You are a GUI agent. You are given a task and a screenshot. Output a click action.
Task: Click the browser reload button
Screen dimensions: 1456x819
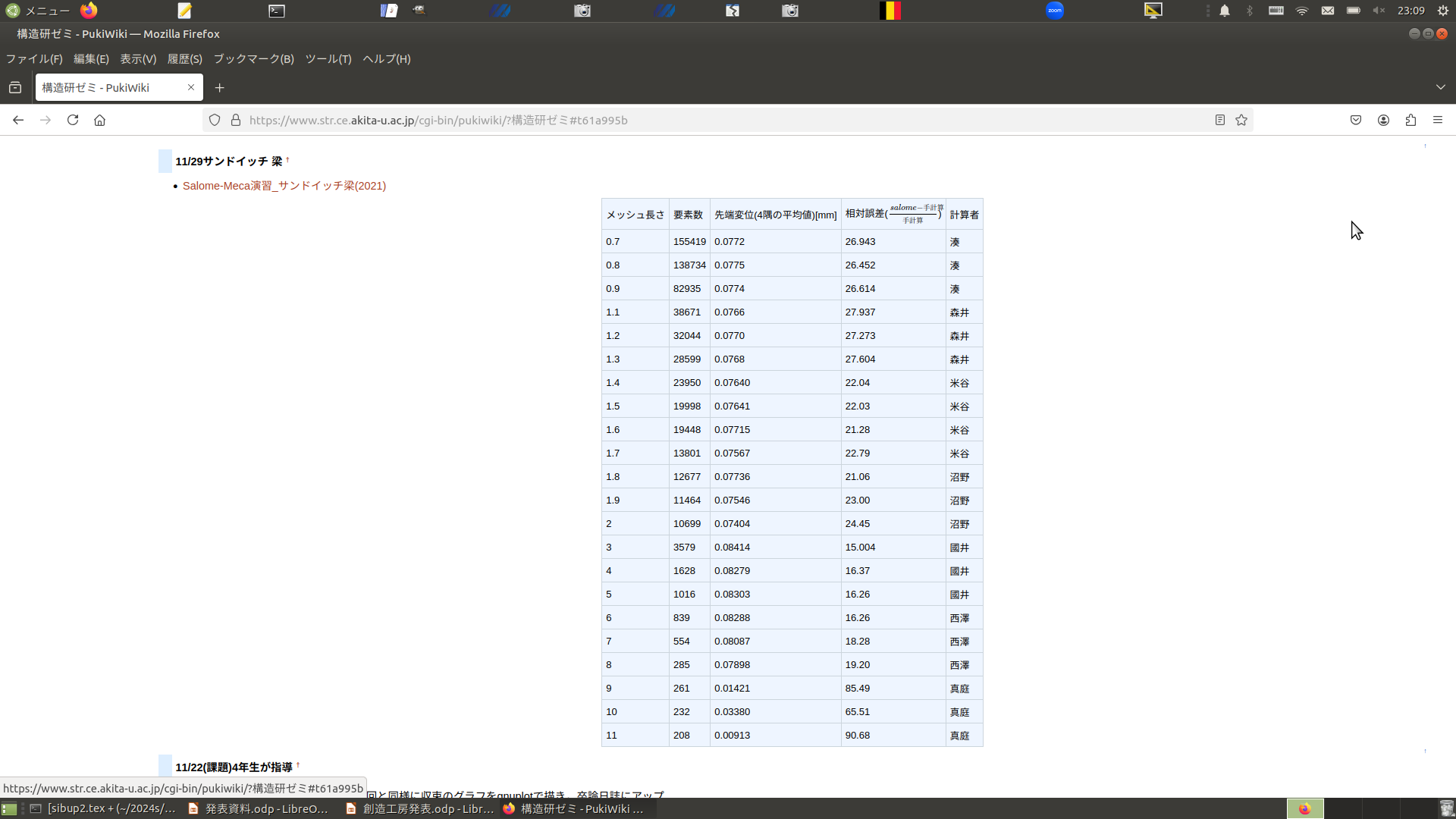click(x=73, y=120)
